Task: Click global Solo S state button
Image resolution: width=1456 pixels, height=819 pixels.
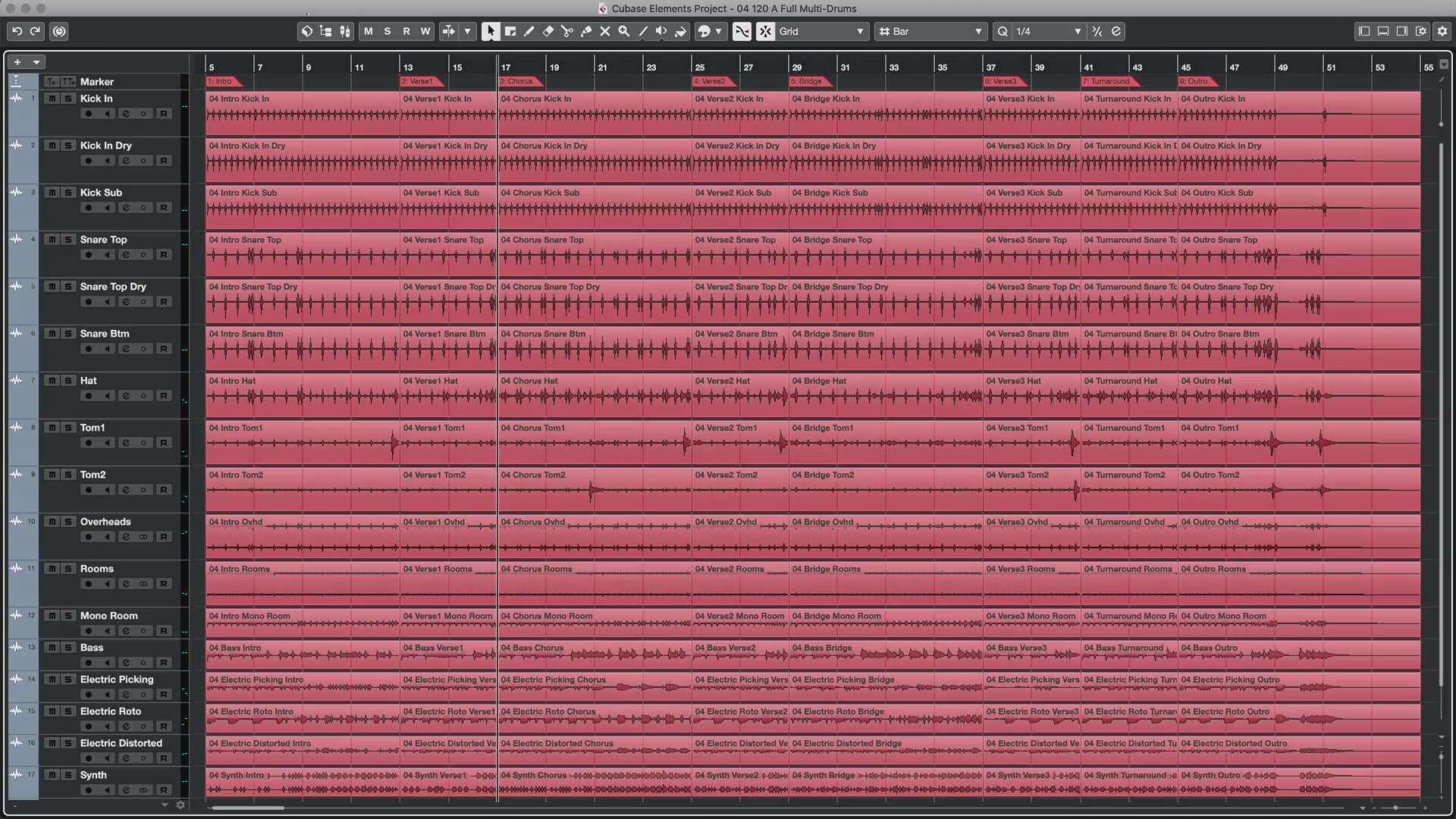Action: (x=388, y=31)
